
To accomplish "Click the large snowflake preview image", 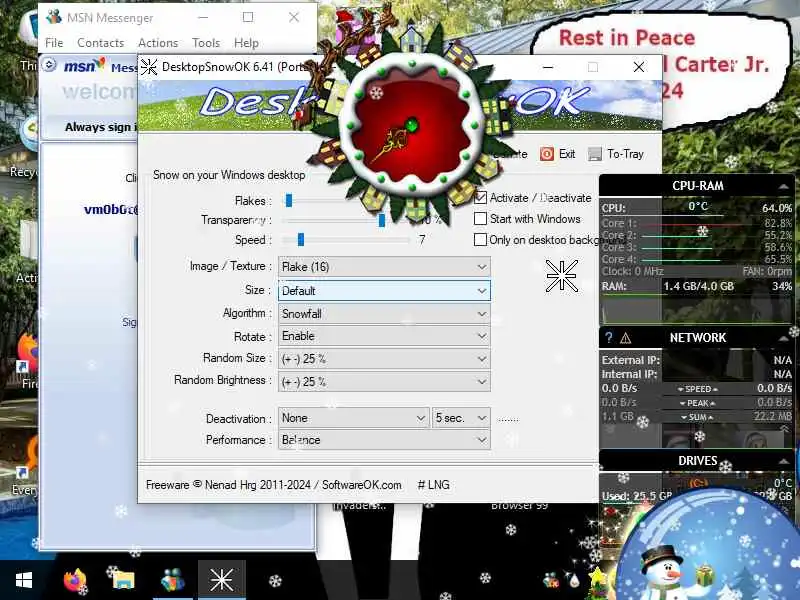I will [561, 276].
